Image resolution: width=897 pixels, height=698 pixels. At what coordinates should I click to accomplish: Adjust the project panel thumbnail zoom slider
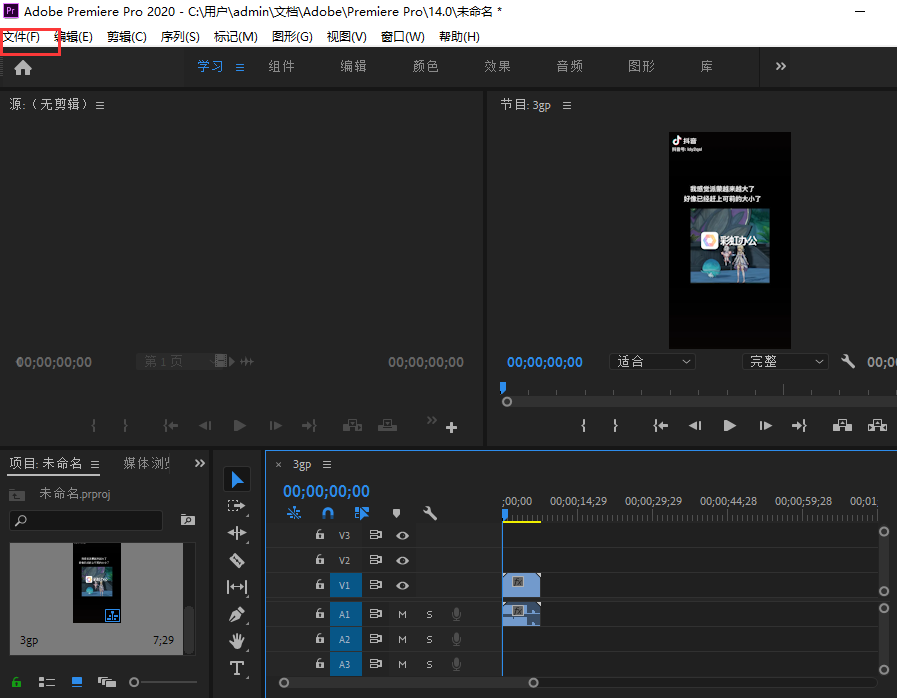[x=134, y=682]
